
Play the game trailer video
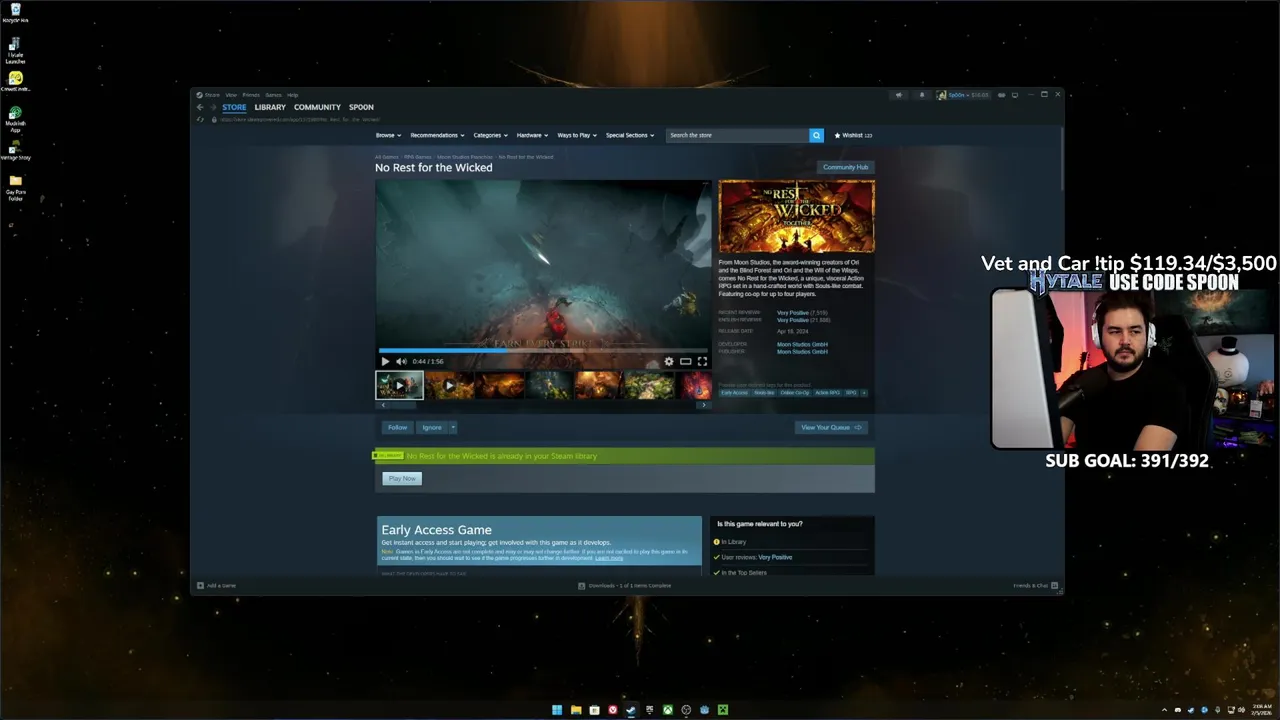(385, 361)
